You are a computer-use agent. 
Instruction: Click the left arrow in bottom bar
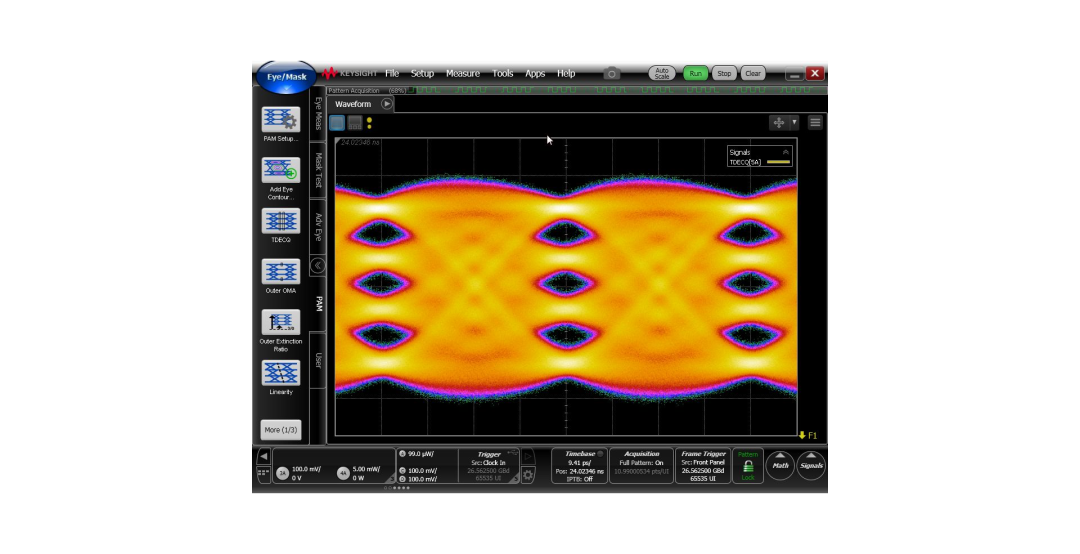click(x=263, y=456)
